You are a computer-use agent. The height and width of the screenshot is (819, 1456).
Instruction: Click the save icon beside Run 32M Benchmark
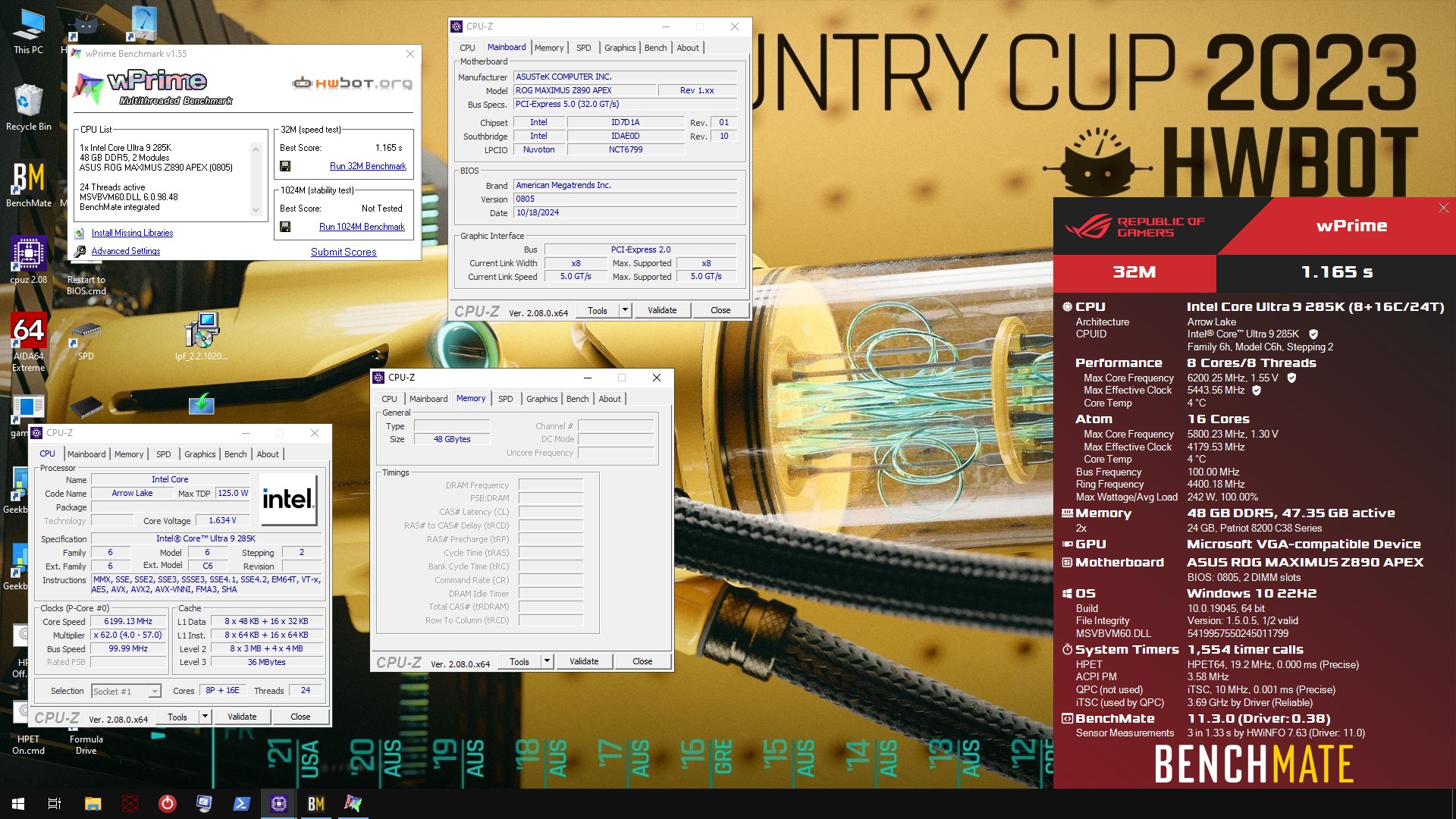click(x=285, y=166)
